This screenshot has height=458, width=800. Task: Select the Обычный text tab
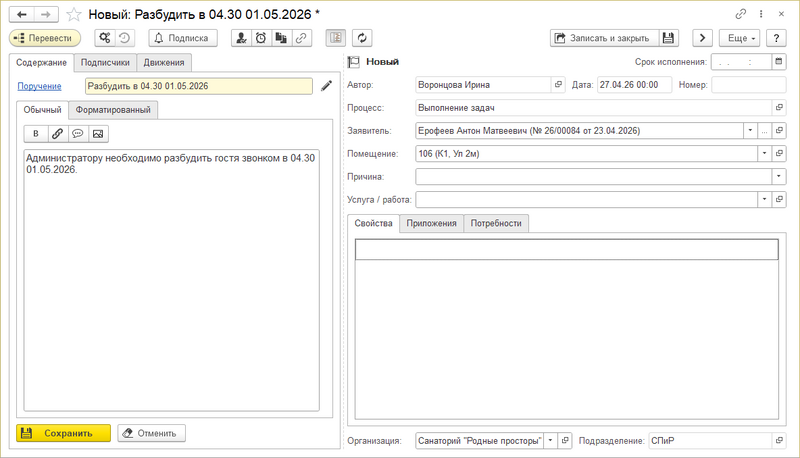tap(42, 110)
